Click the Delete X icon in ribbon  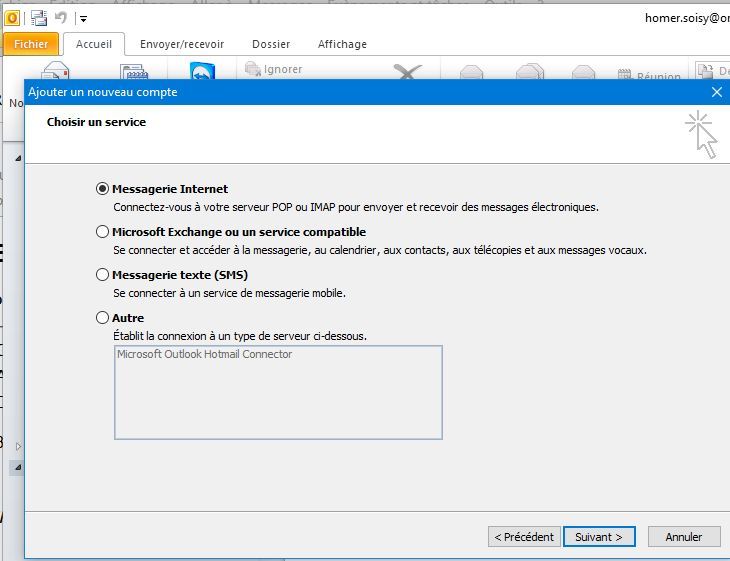click(x=406, y=73)
